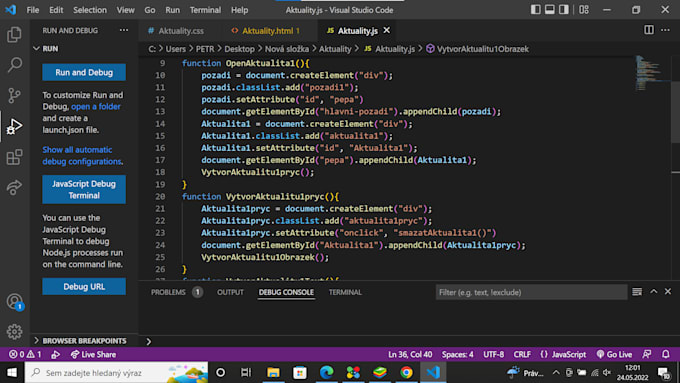Open Visual Studio Code taskbar icon
This screenshot has height=383, width=680.
(x=433, y=372)
